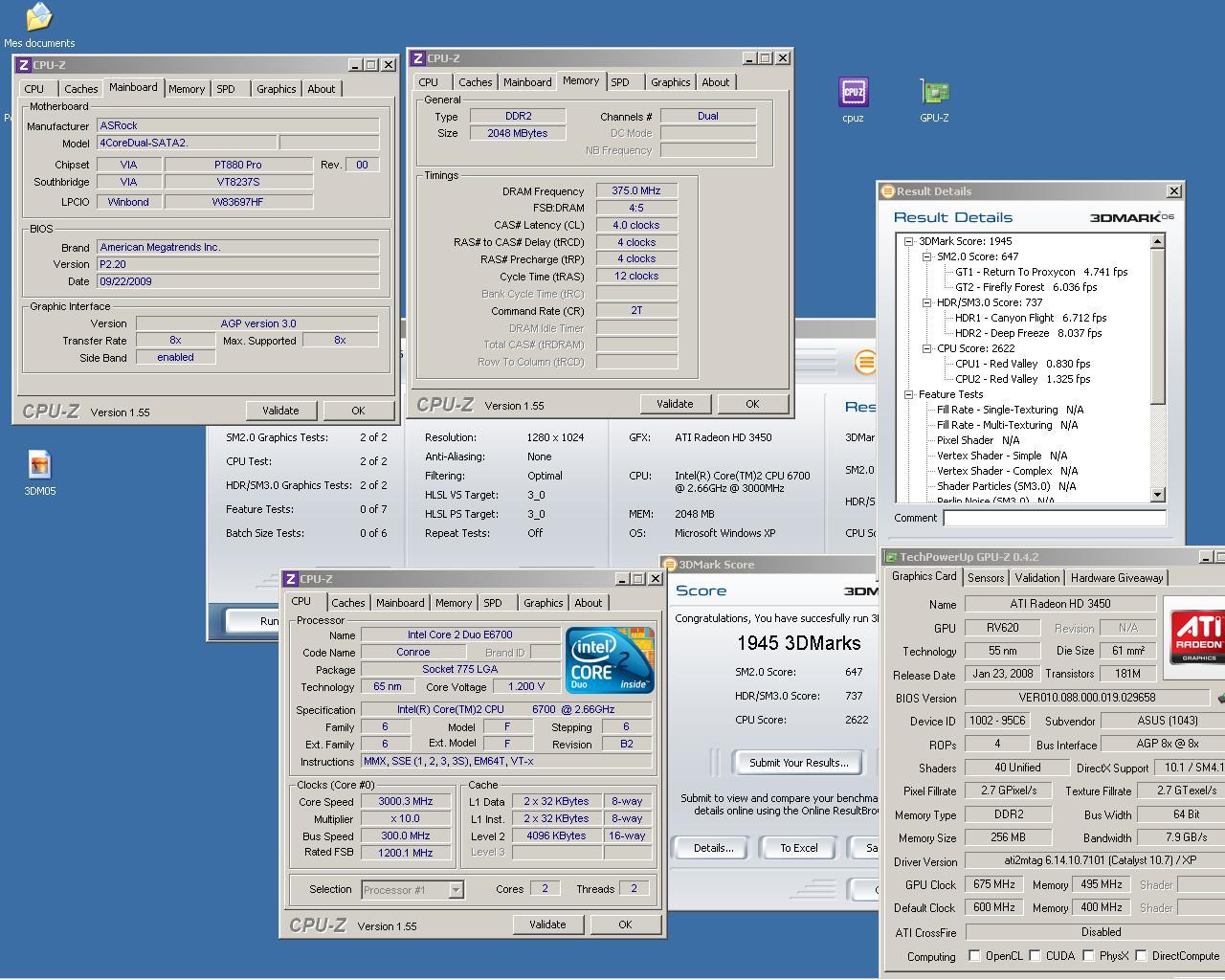Click OK in processor CPU-Z window
1225x980 pixels.
point(625,924)
